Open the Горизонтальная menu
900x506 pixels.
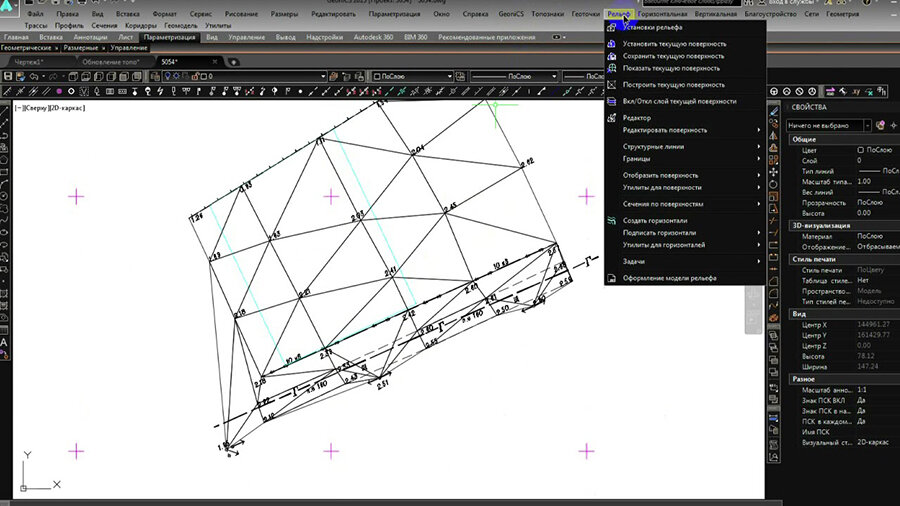[662, 14]
